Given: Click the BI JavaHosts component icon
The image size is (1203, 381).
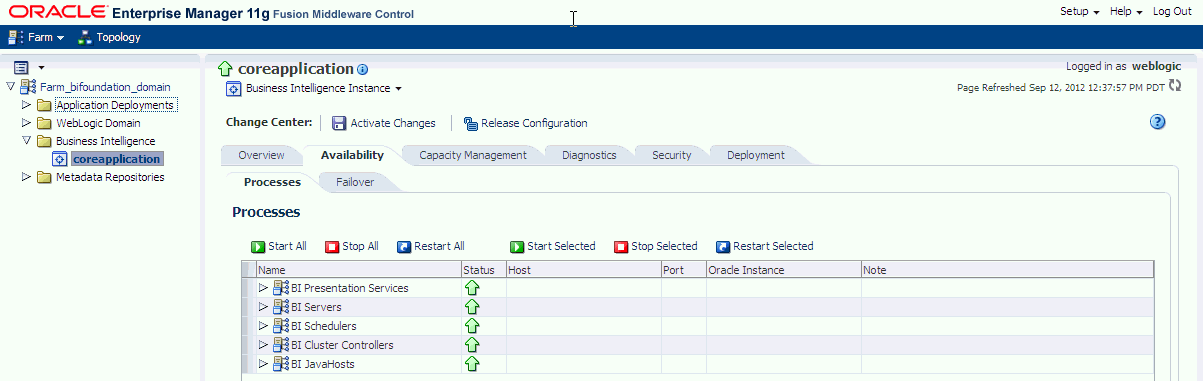Looking at the screenshot, I should [281, 364].
